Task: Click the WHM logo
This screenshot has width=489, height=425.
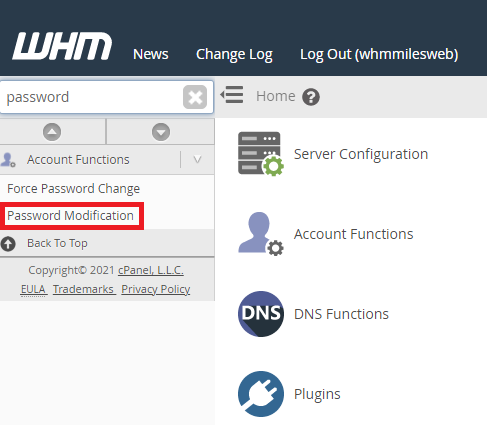Action: click(x=62, y=46)
